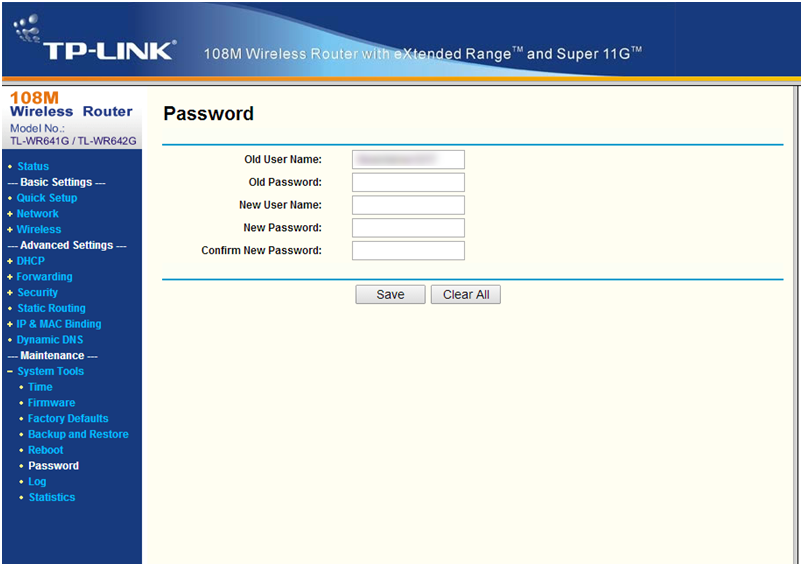The width and height of the screenshot is (801, 566).
Task: Click the Save button
Action: [x=390, y=295]
